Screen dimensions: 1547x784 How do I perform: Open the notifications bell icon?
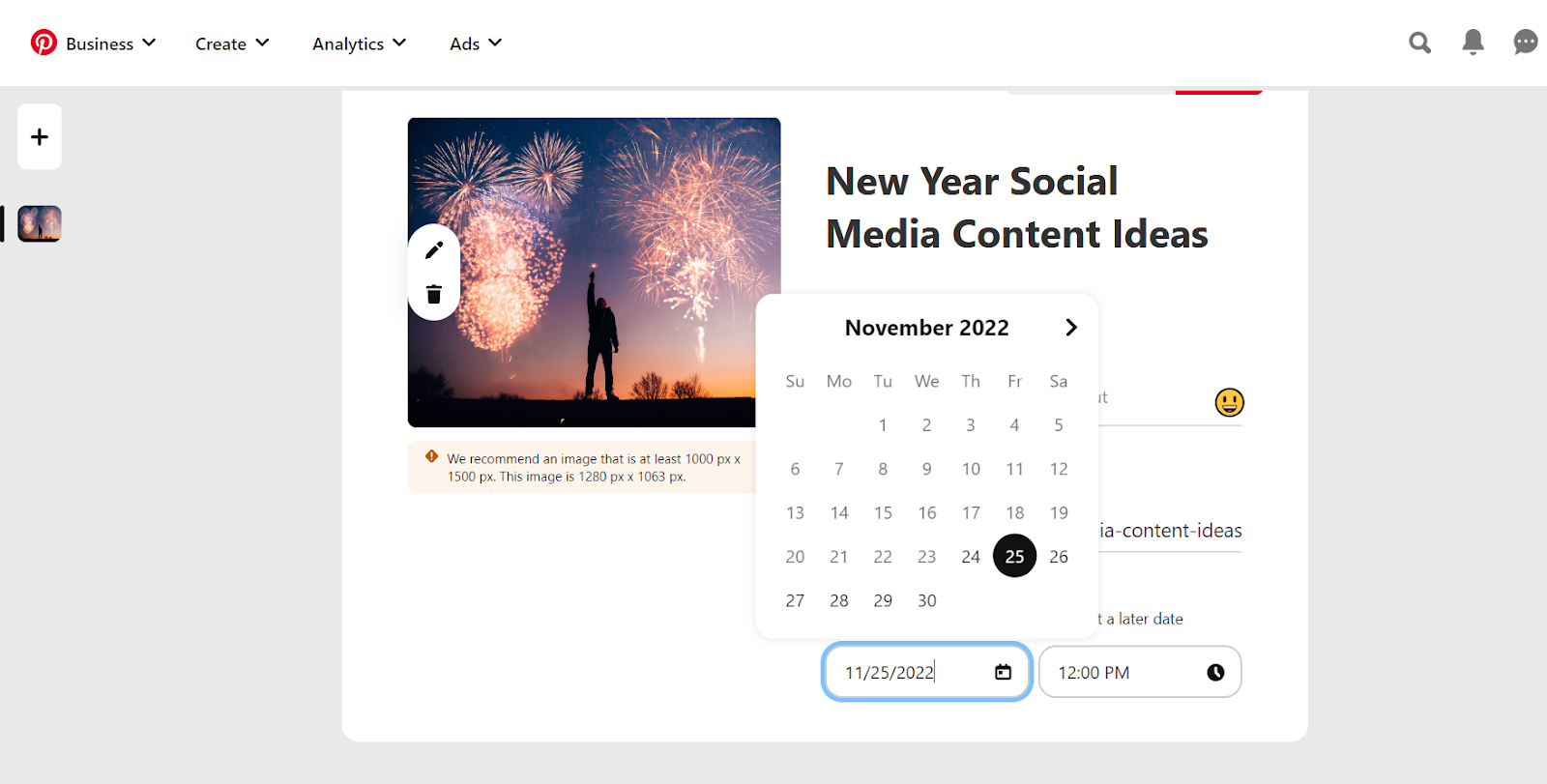pos(1473,43)
